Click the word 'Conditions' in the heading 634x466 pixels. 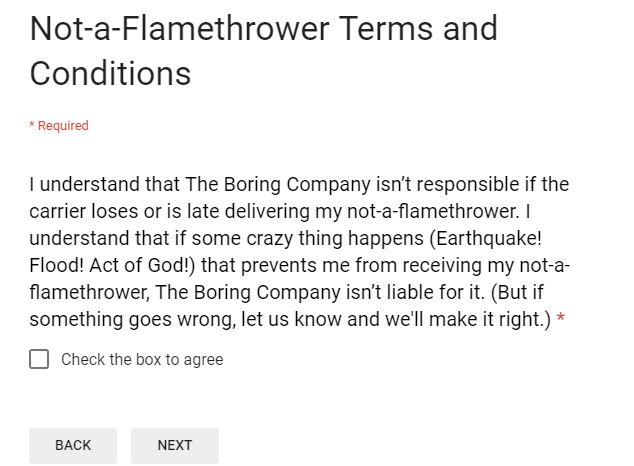click(x=110, y=74)
